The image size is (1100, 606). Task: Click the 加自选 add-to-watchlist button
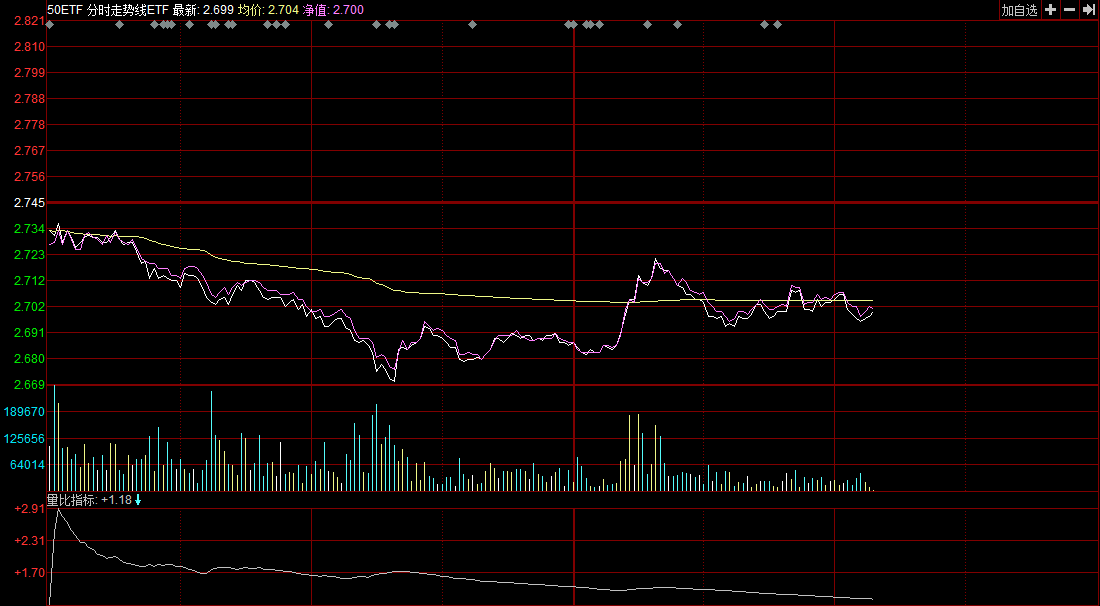pyautogui.click(x=1019, y=10)
